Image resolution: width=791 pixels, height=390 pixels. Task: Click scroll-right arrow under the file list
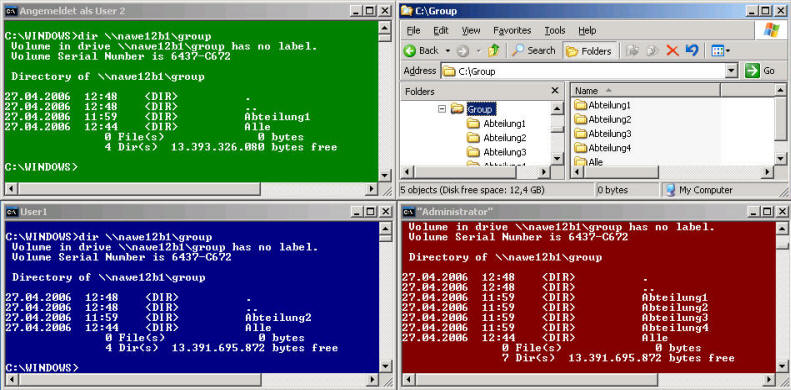click(767, 172)
